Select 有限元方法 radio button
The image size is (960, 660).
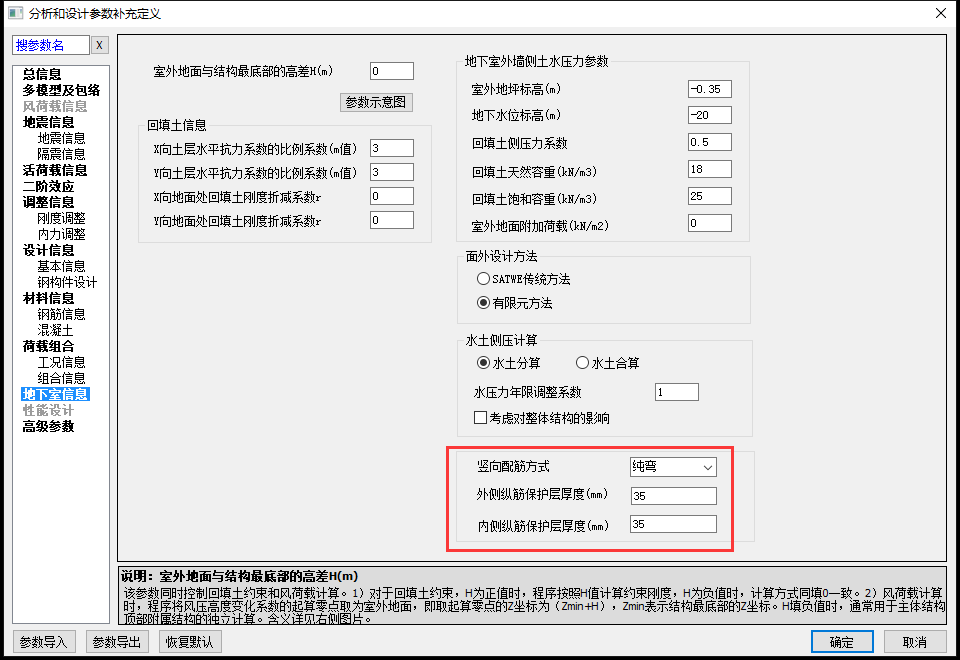click(x=483, y=303)
